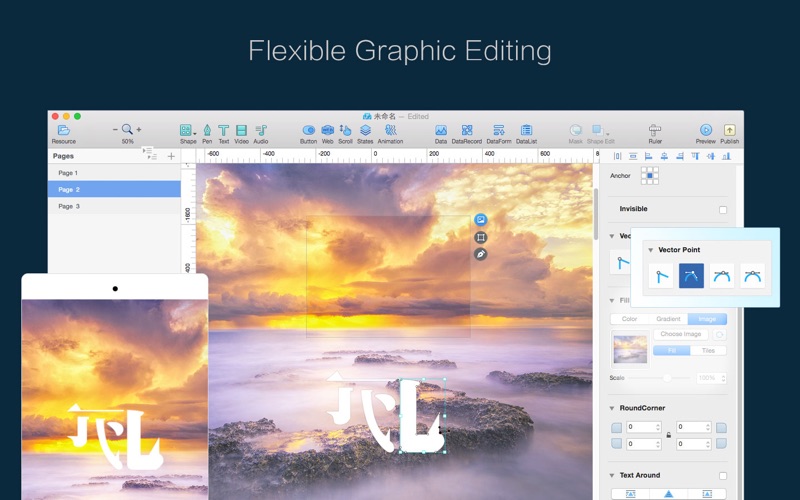The image size is (800, 500).
Task: Click the Data toolbar icon
Action: click(x=441, y=134)
